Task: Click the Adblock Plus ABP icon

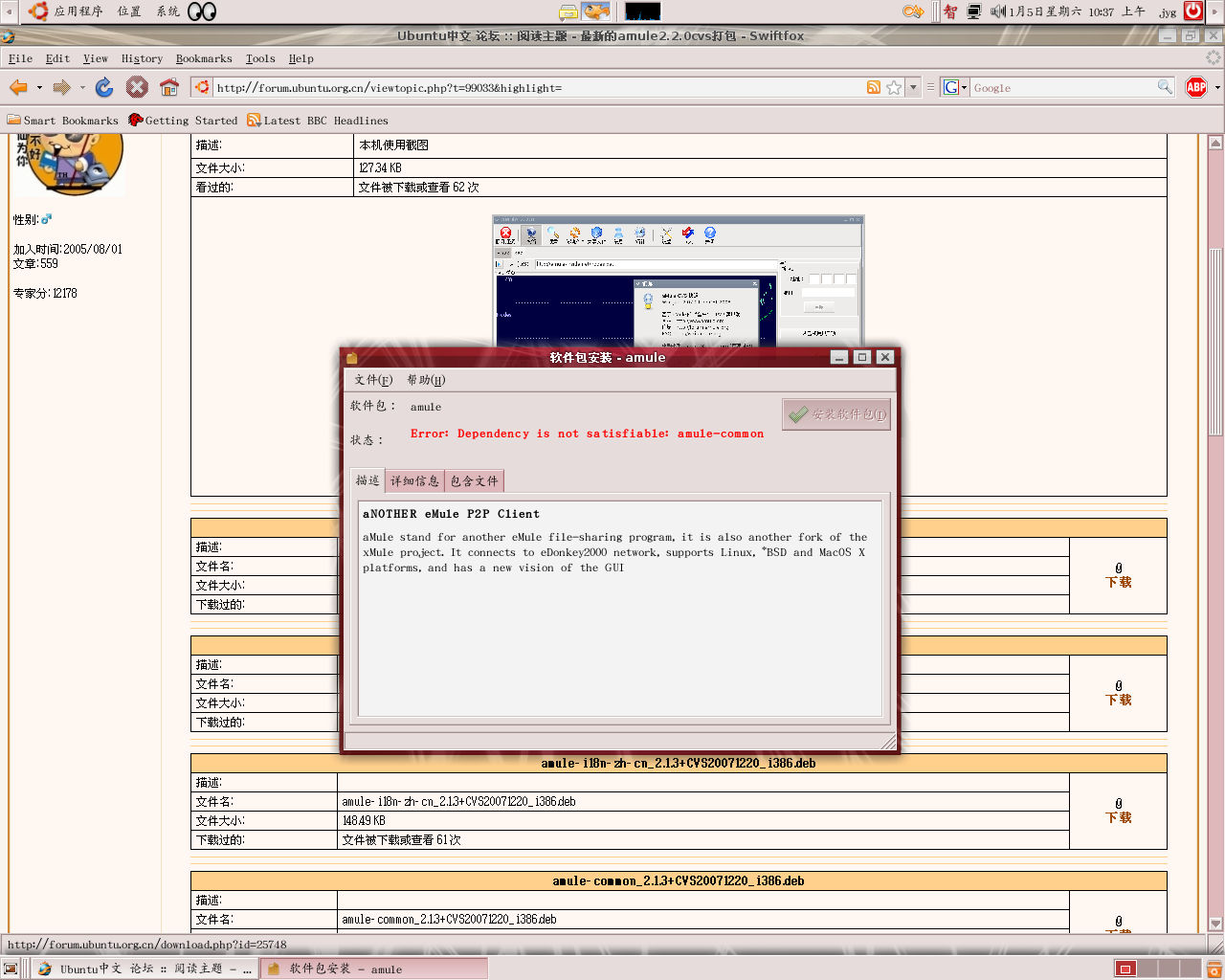Action: [1196, 87]
